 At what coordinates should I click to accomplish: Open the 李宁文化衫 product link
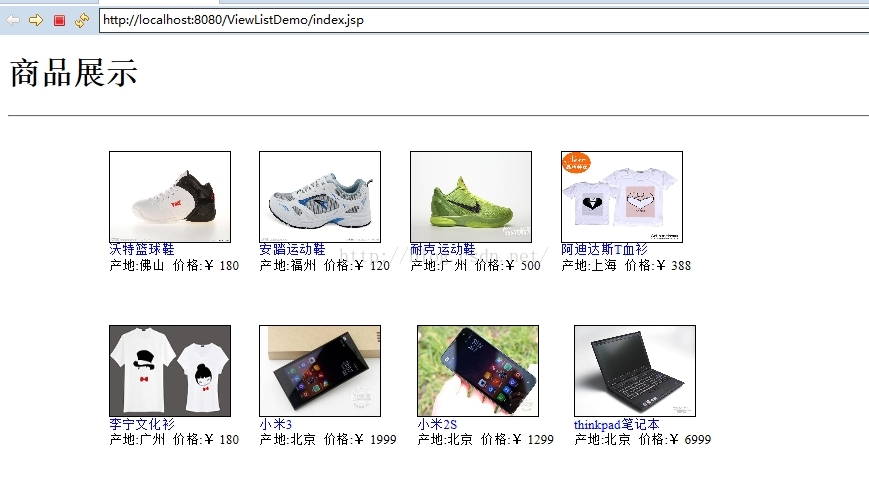click(142, 424)
